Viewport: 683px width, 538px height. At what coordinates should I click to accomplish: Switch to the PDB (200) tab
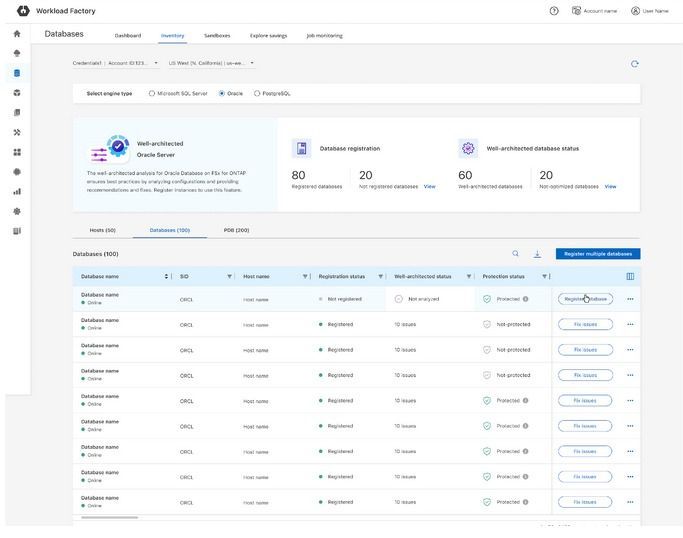[x=236, y=230]
